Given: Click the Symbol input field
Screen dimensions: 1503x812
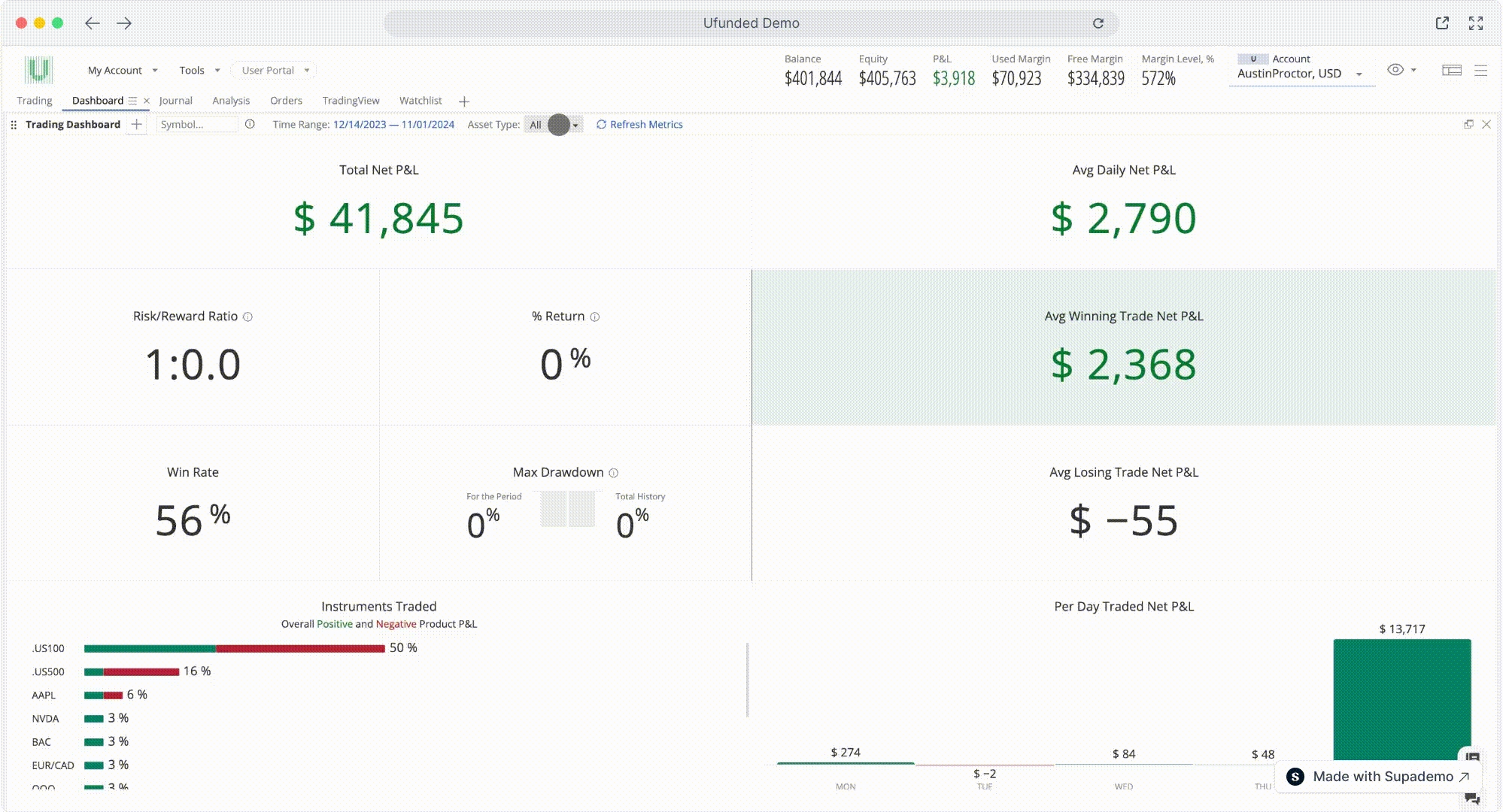Looking at the screenshot, I should 196,124.
